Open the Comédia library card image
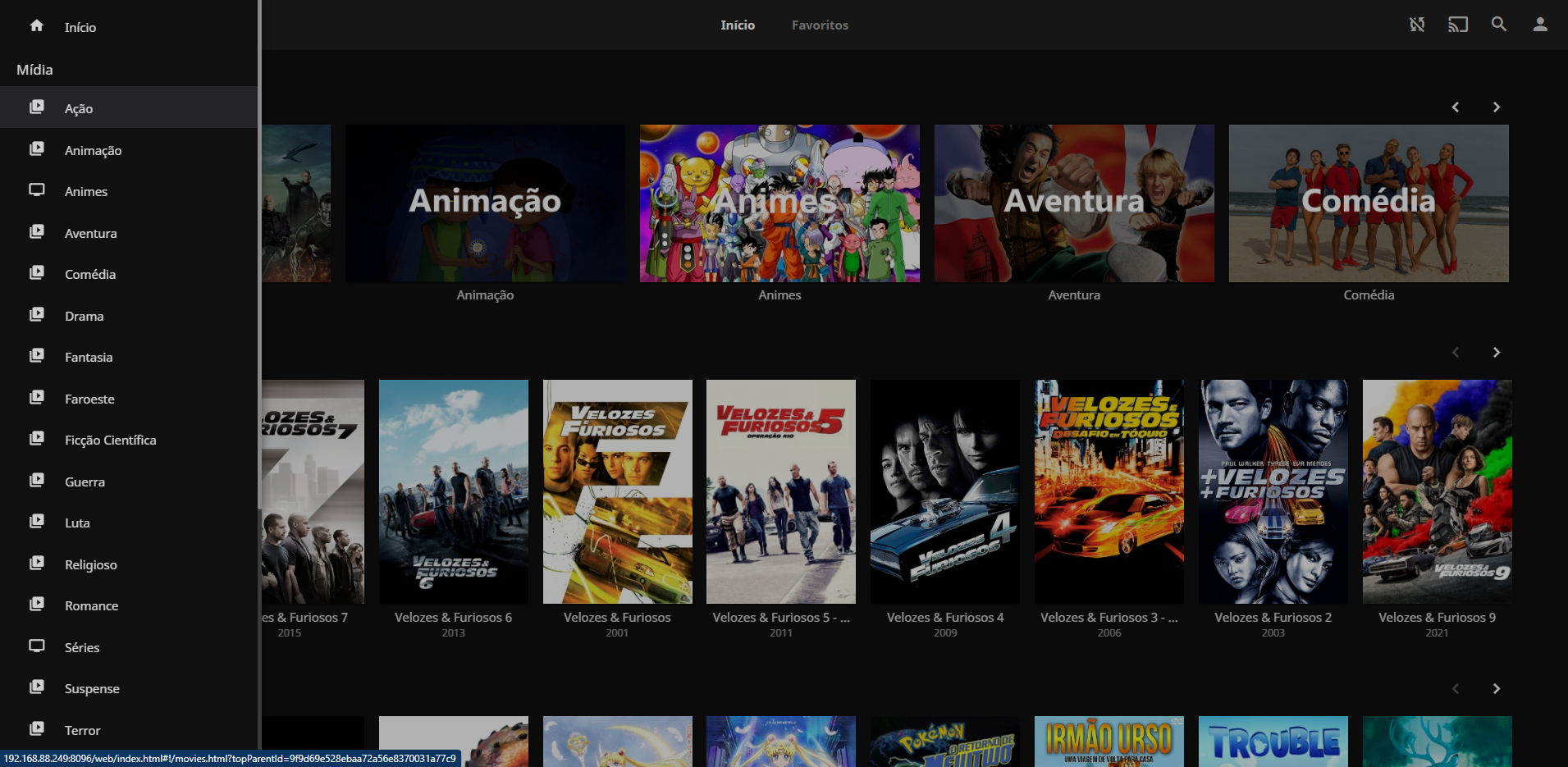The width and height of the screenshot is (1568, 767). tap(1369, 203)
